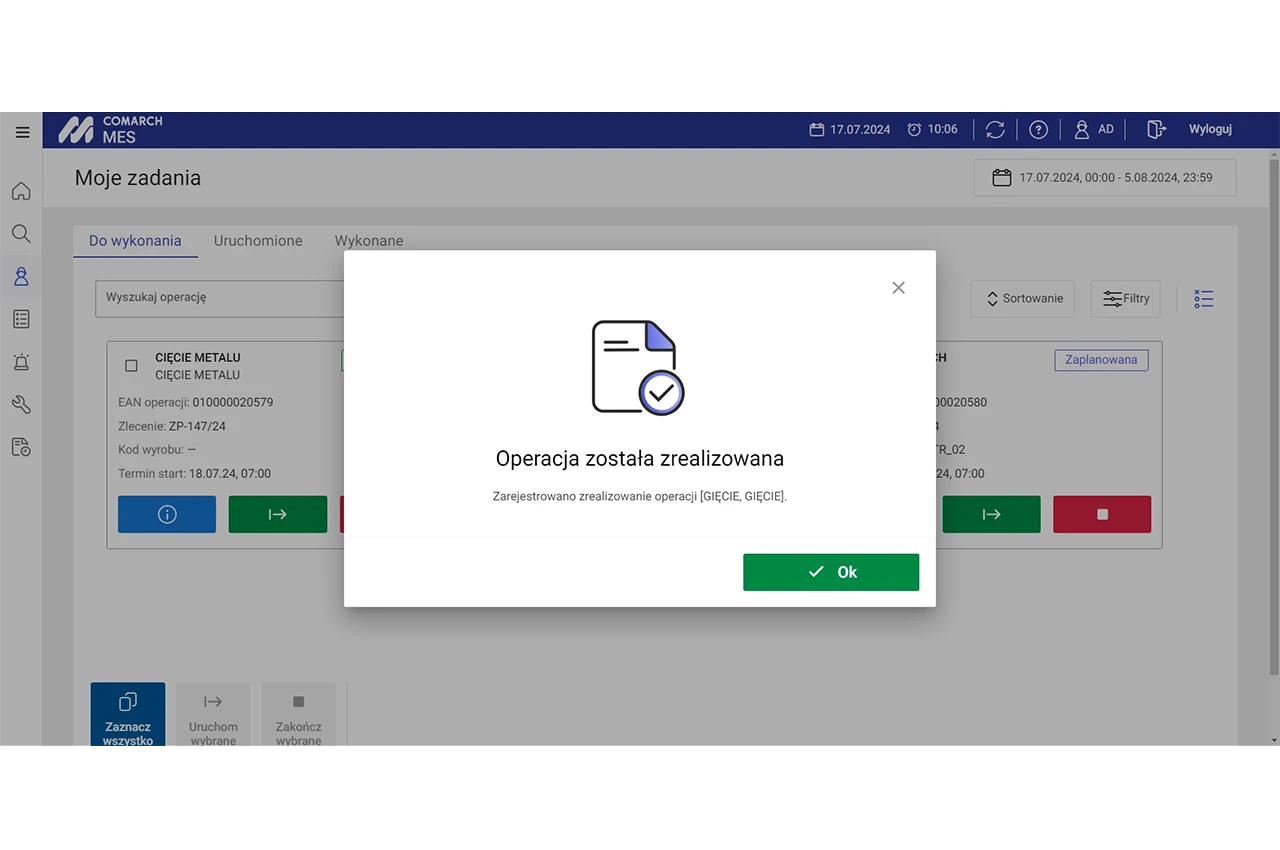Click Uruchom wybrane button

click(213, 715)
